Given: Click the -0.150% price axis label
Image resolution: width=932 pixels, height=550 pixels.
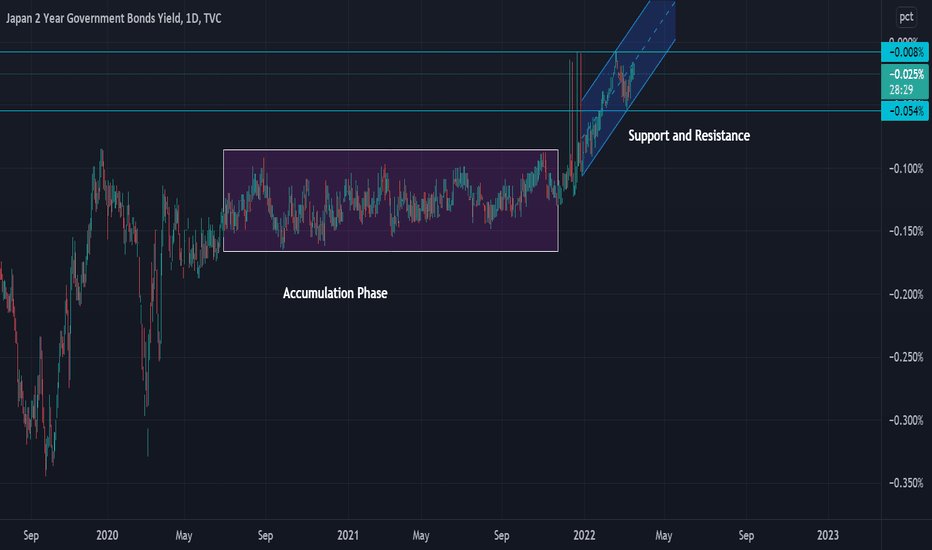Looking at the screenshot, I should (906, 231).
